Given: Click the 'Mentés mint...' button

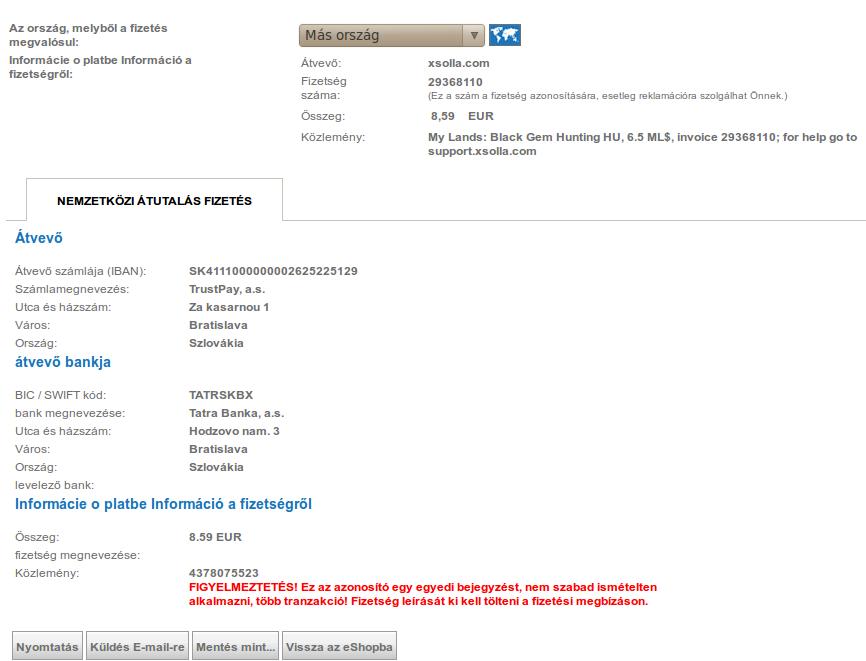Looking at the screenshot, I should pyautogui.click(x=236, y=647).
